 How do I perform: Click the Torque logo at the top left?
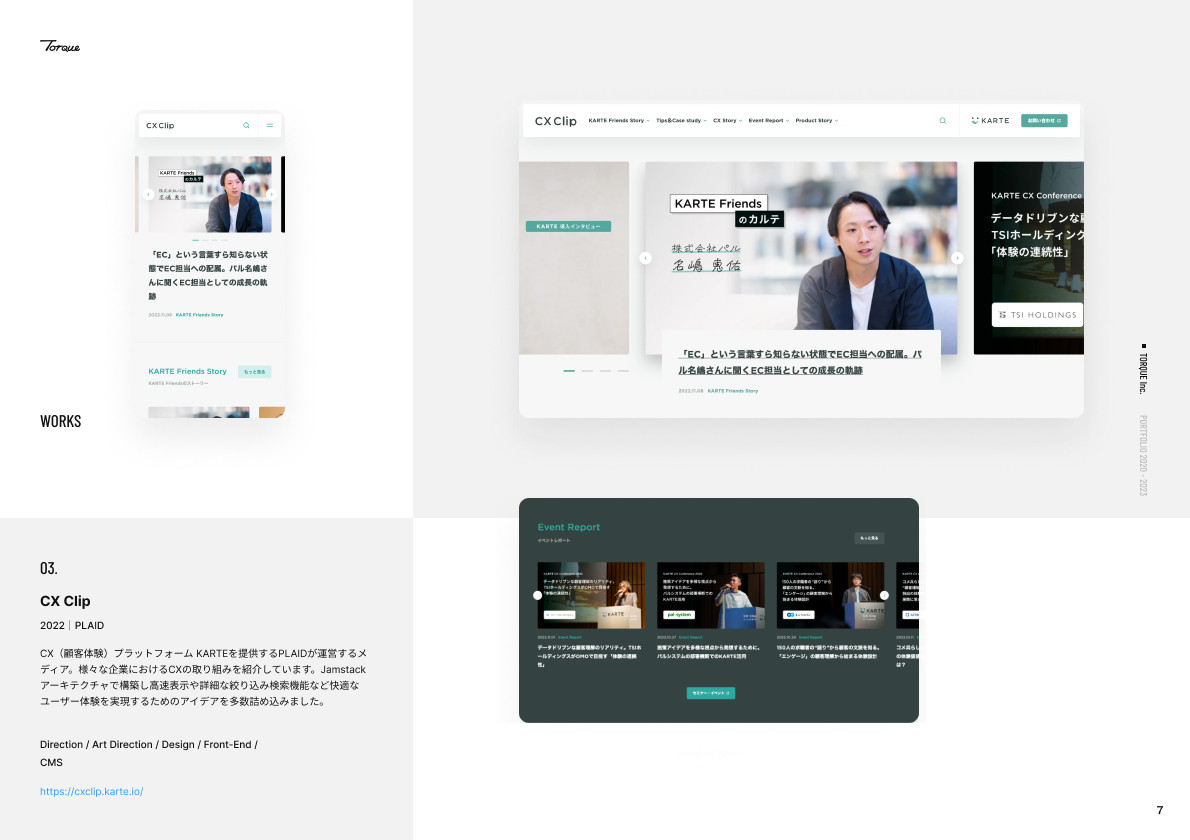60,46
